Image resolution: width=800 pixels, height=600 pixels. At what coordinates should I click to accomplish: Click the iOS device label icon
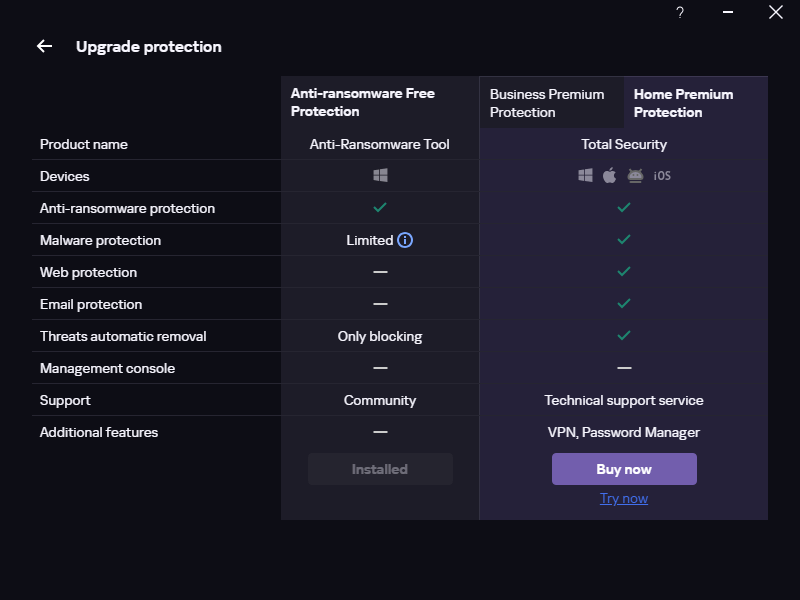pyautogui.click(x=662, y=176)
